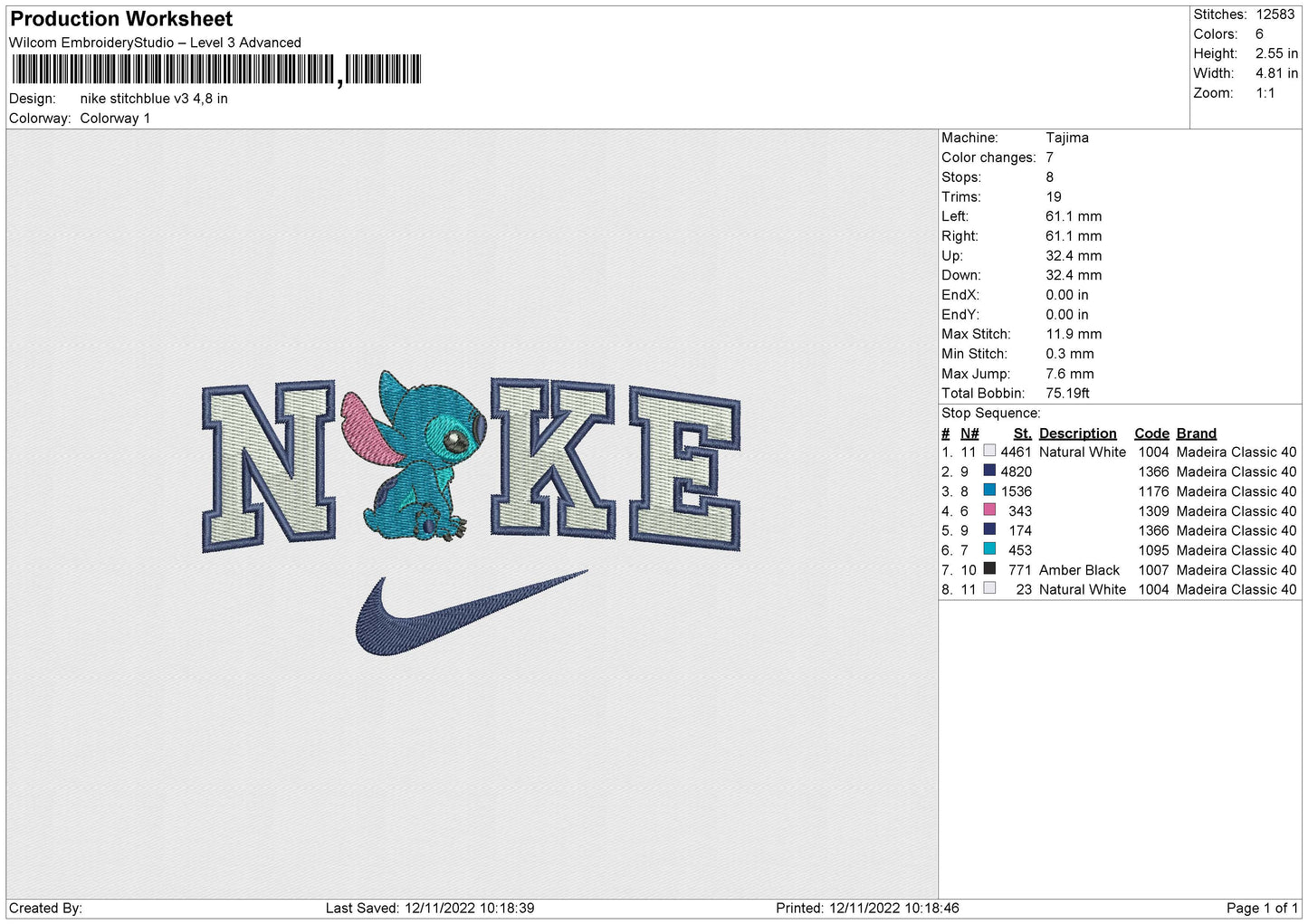This screenshot has width=1308, height=924.
Task: Click the Stitches count value 12583
Action: pos(1275,14)
